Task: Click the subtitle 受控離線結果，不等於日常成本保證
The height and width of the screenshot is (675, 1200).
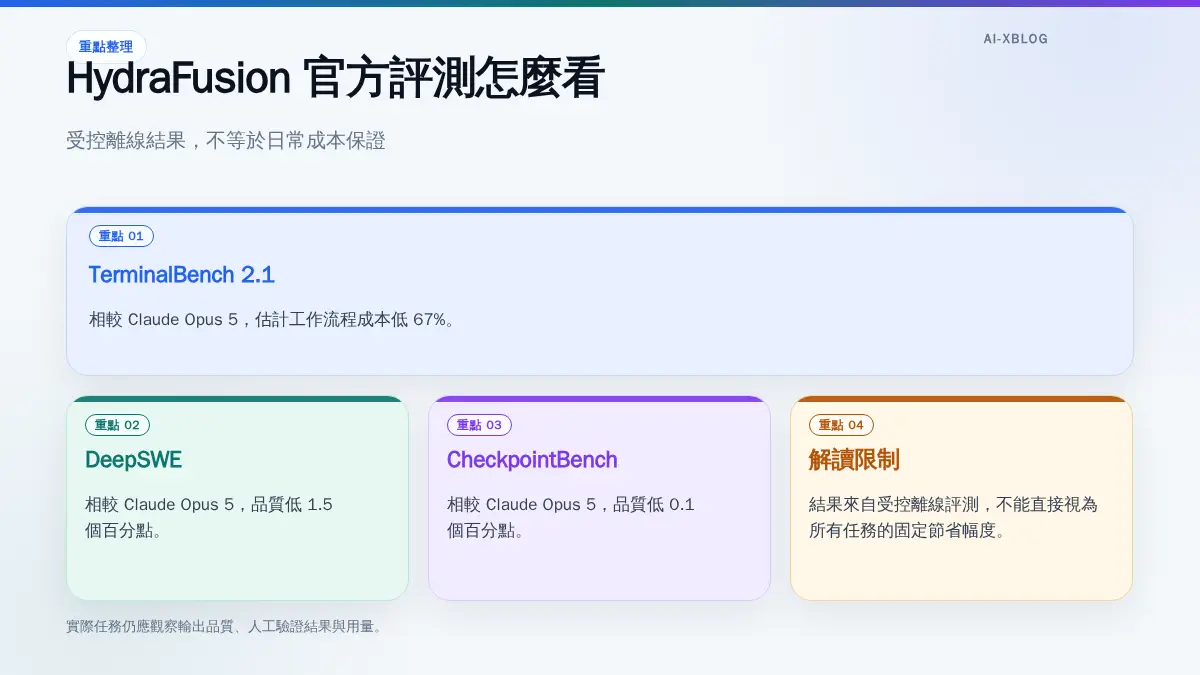Action: (x=226, y=141)
